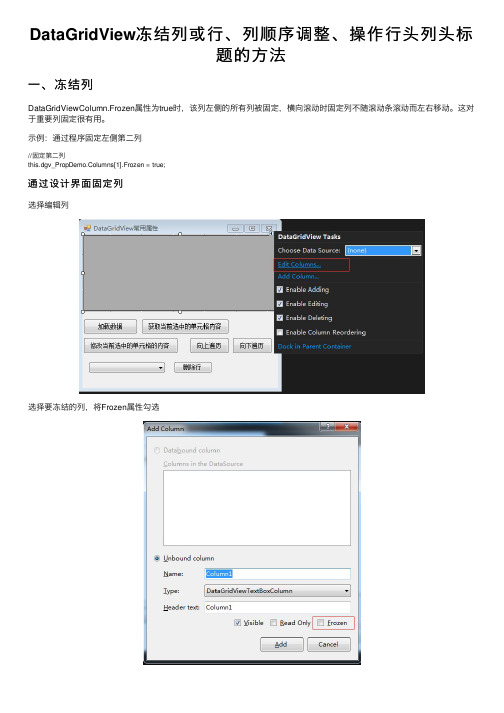Viewport: 504px width, 713px height.
Task: Check Enable Column Reordering
Action: [x=280, y=332]
